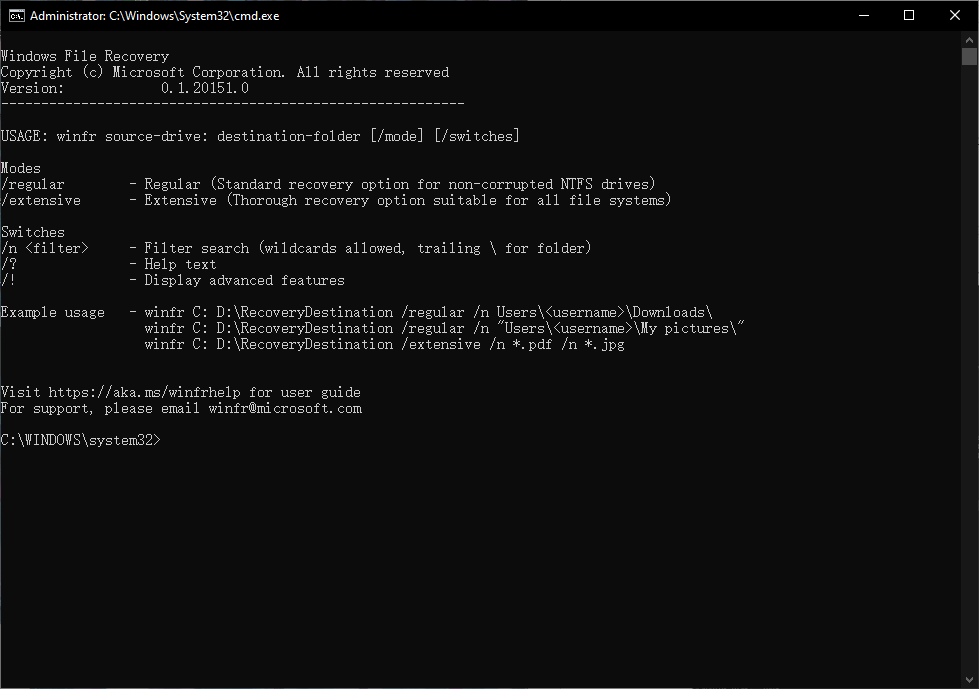Click the winfr@microsoft.com email address
This screenshot has width=979, height=689.
coord(285,408)
